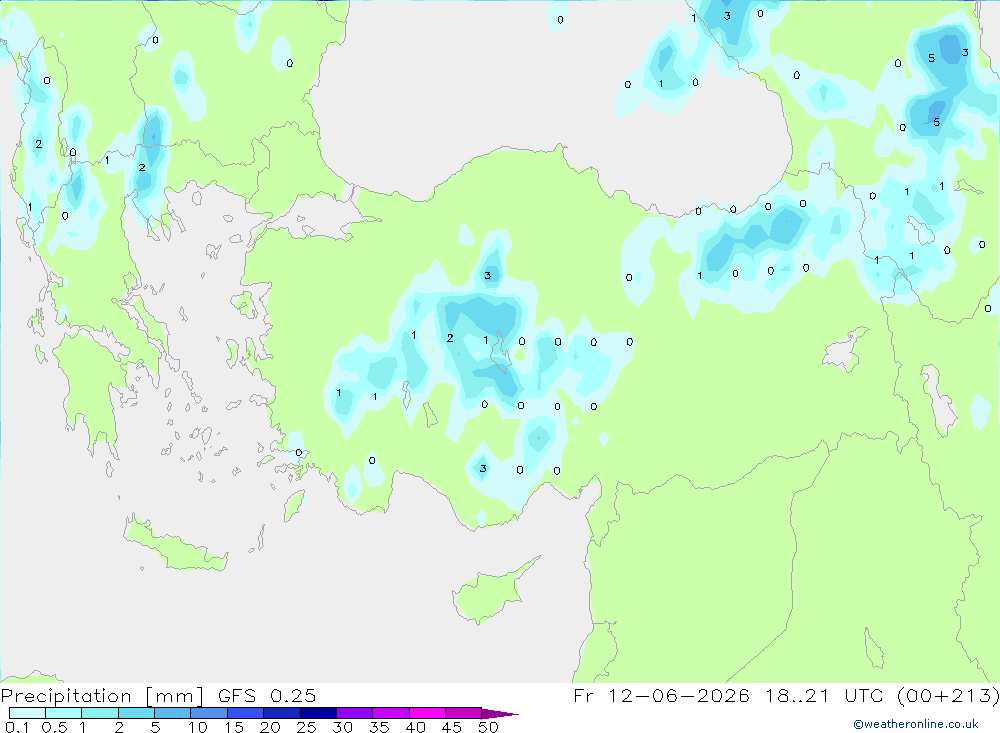Click the '20' legend scale label
Screen dimensions: 1000x733
(270, 727)
